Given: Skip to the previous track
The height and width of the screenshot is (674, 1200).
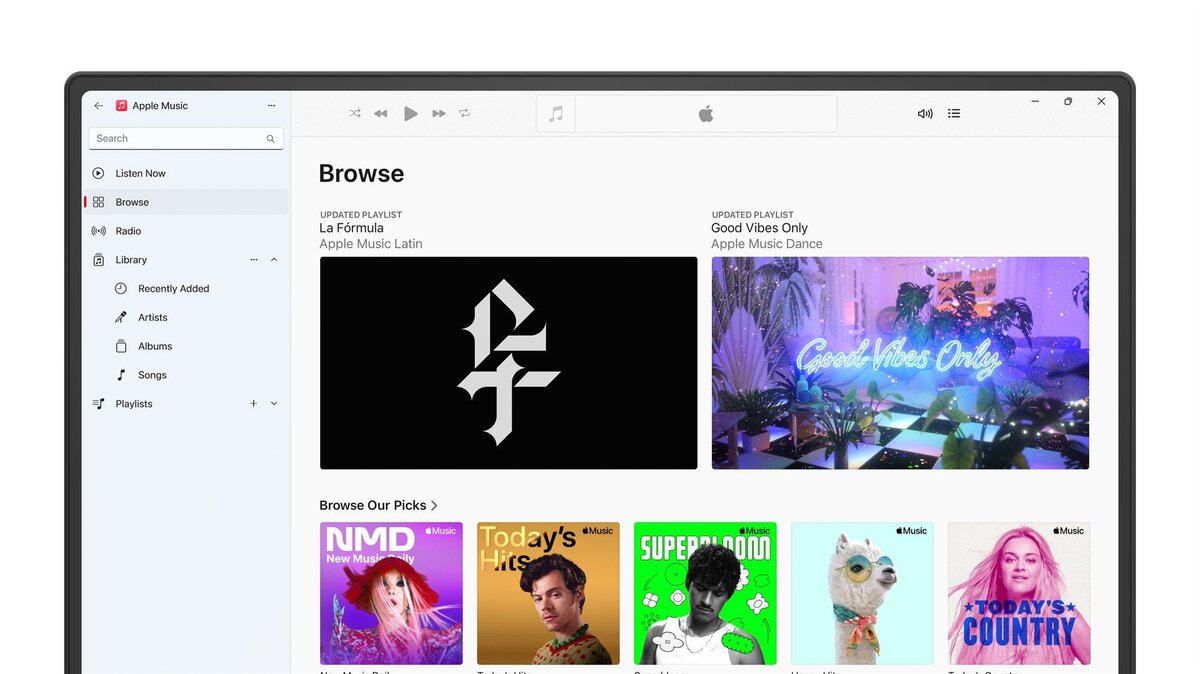Looking at the screenshot, I should click(381, 114).
